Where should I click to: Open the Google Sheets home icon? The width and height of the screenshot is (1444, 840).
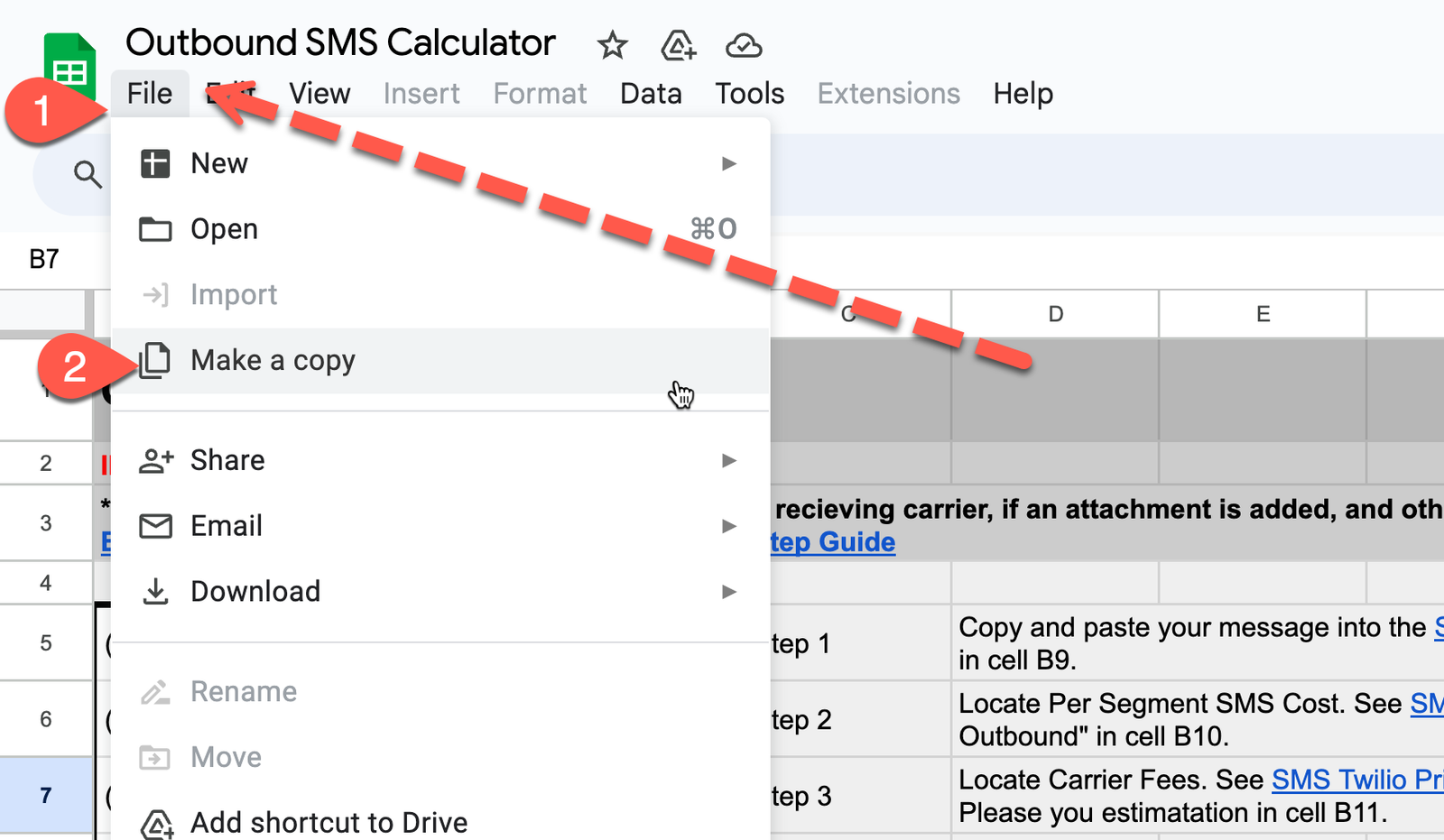click(x=69, y=65)
